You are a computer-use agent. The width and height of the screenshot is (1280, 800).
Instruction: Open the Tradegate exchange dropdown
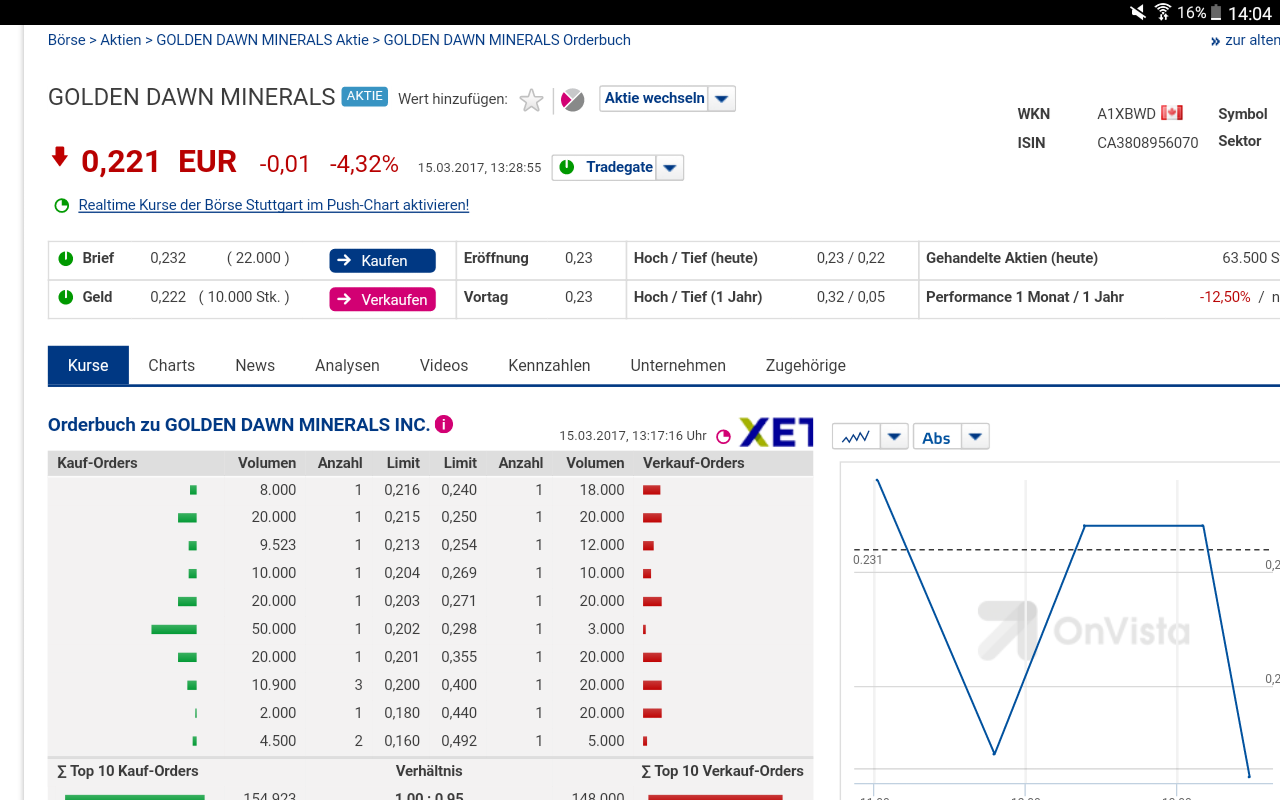(x=670, y=167)
